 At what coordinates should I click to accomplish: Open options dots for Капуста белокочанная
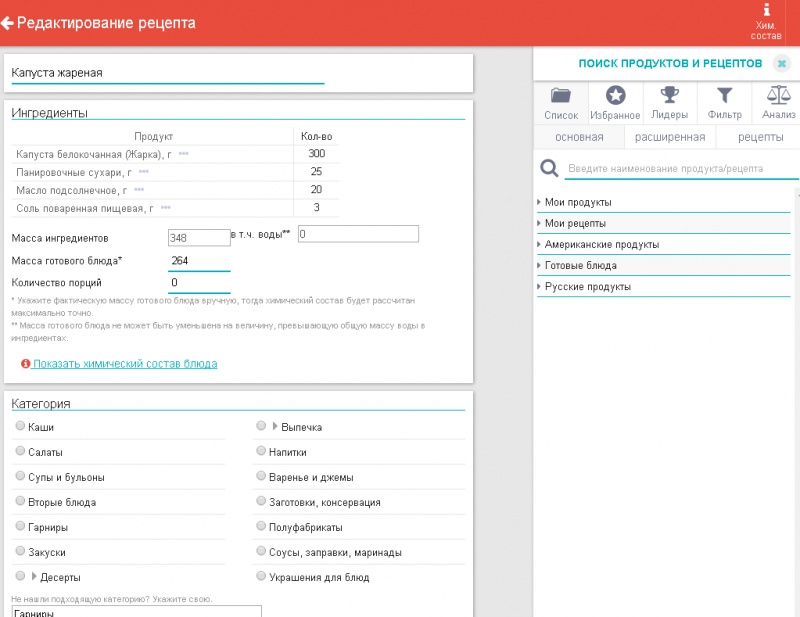184,154
